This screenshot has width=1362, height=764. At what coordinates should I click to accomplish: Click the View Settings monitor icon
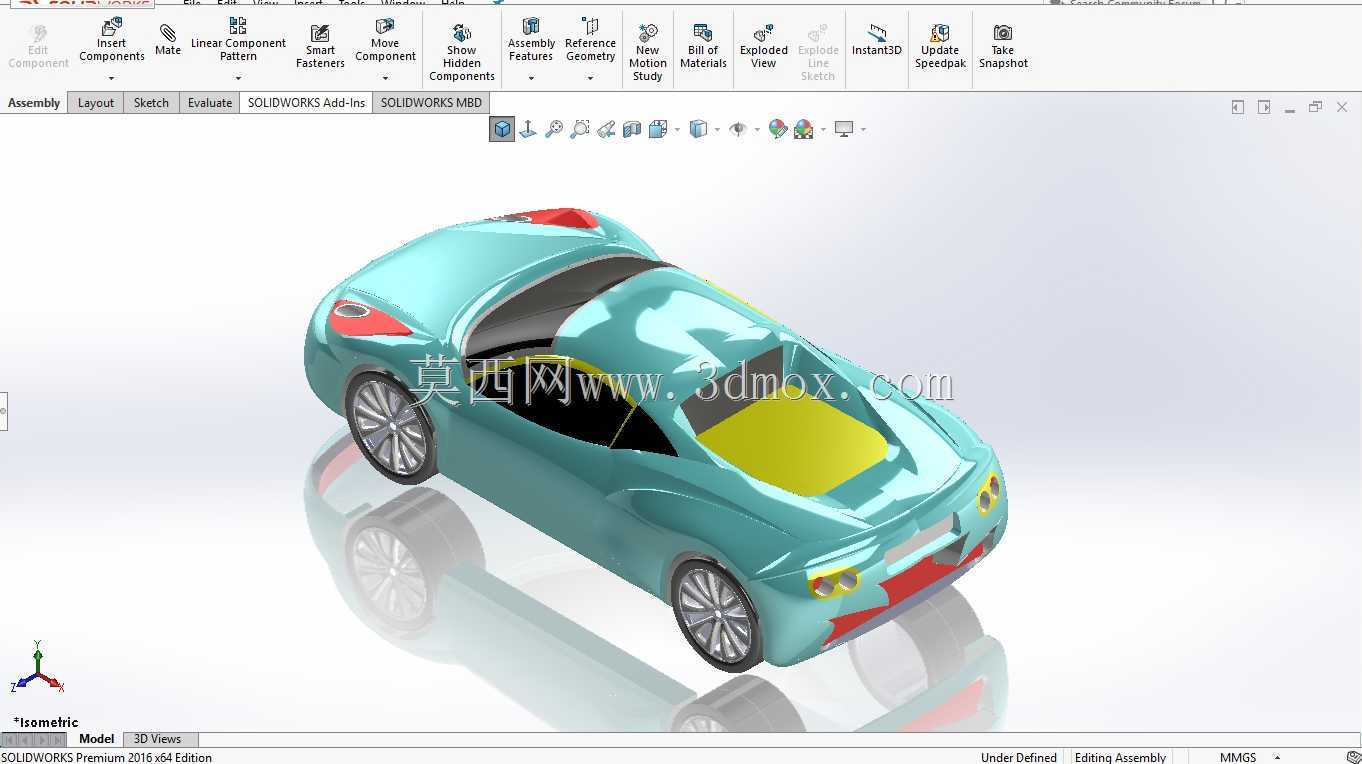pyautogui.click(x=844, y=129)
